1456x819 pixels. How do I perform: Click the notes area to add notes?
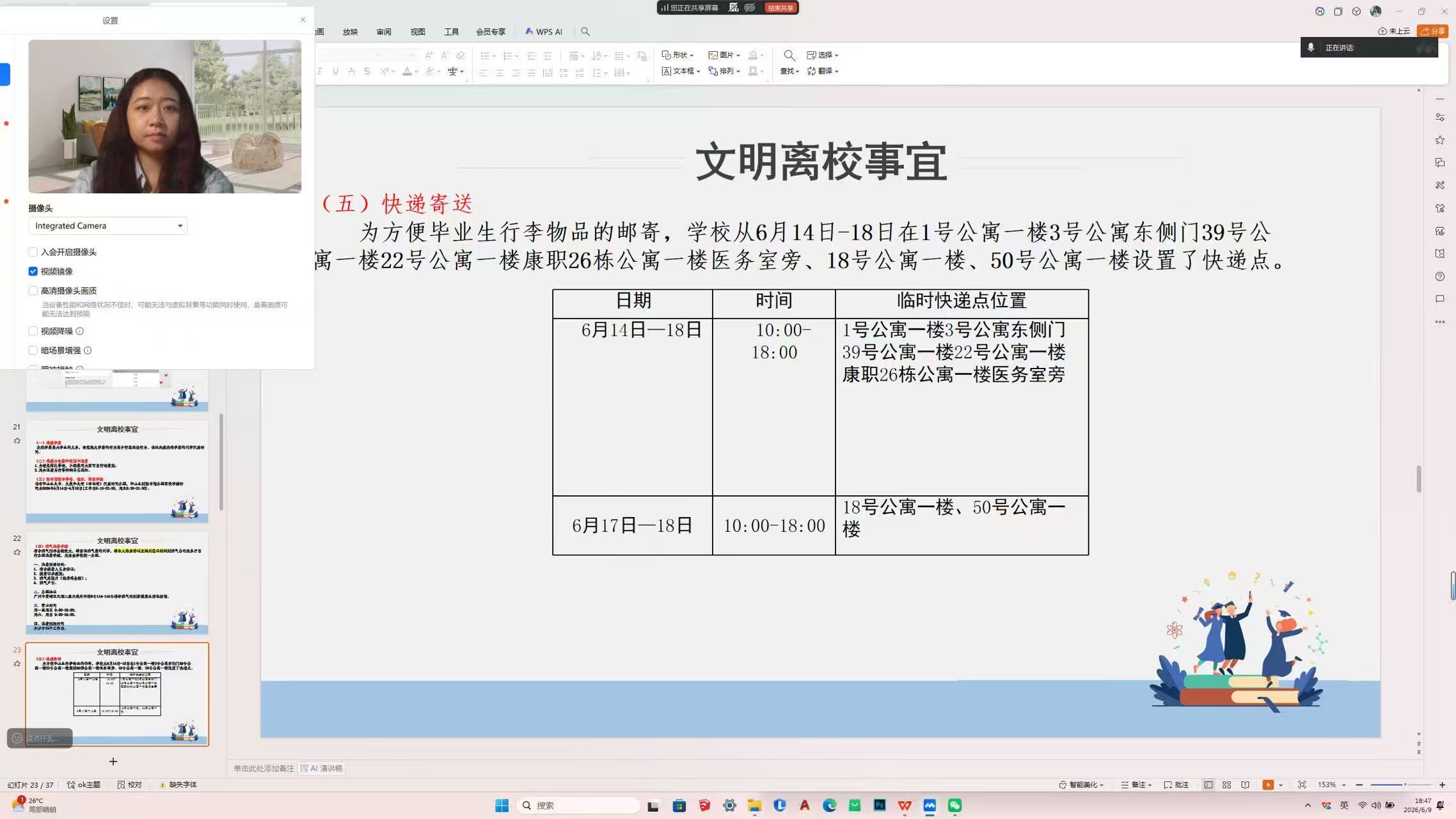(x=264, y=768)
